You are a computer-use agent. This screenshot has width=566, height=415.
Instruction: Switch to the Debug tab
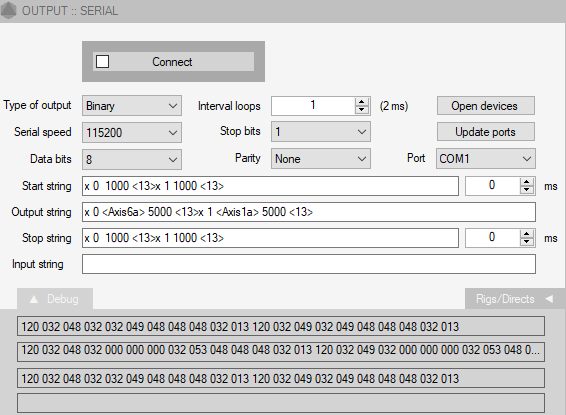click(55, 298)
